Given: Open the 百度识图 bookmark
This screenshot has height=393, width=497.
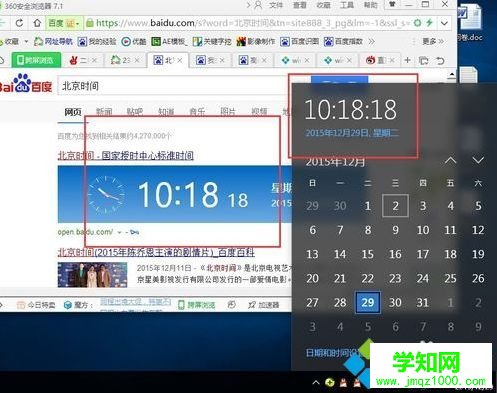Looking at the screenshot, I should (x=299, y=41).
